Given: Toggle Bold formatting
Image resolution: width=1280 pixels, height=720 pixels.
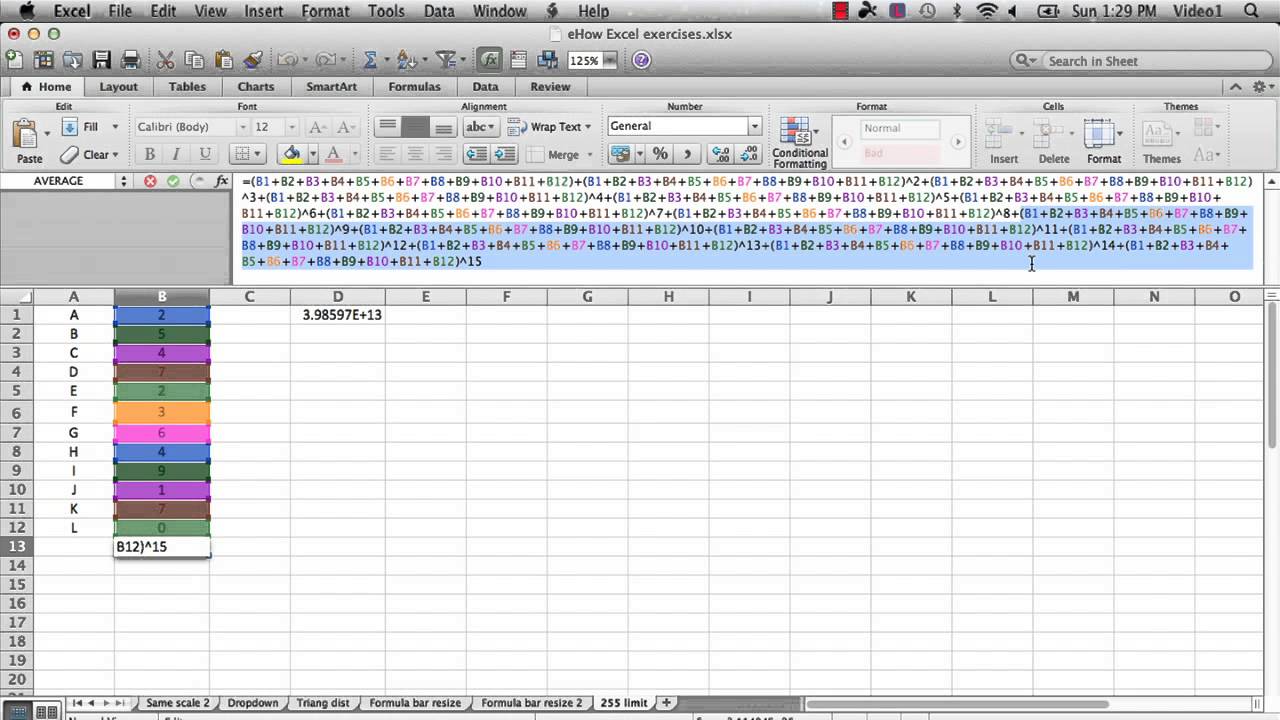Looking at the screenshot, I should point(150,154).
